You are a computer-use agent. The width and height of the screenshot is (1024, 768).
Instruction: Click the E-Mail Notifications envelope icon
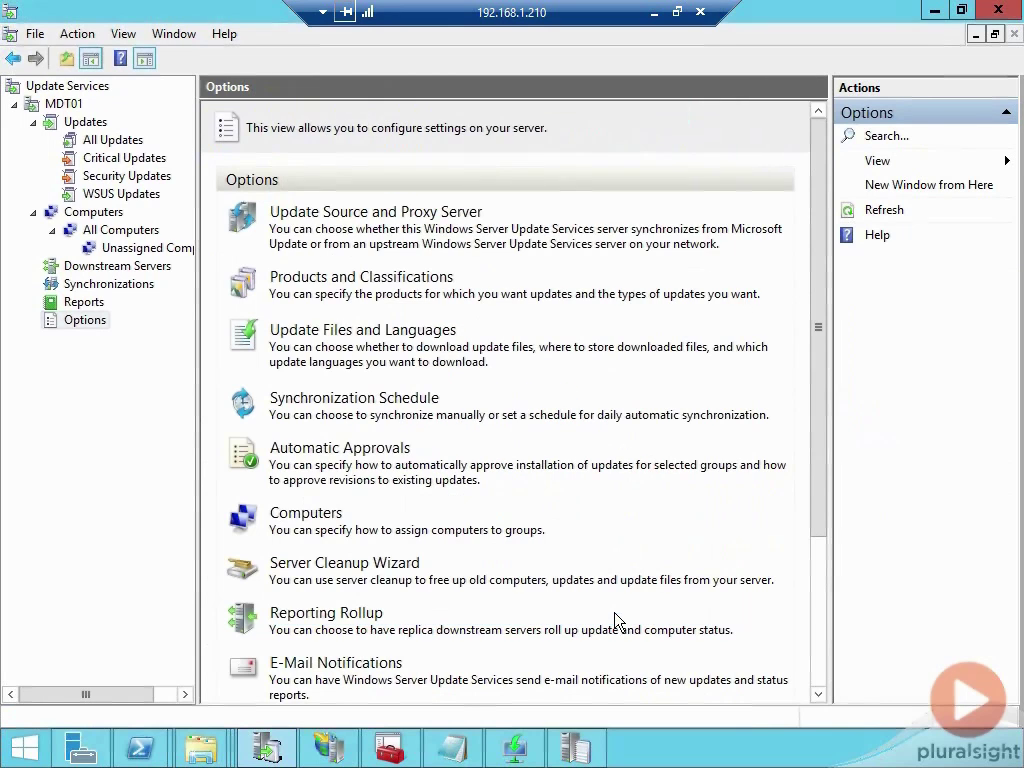click(x=243, y=667)
